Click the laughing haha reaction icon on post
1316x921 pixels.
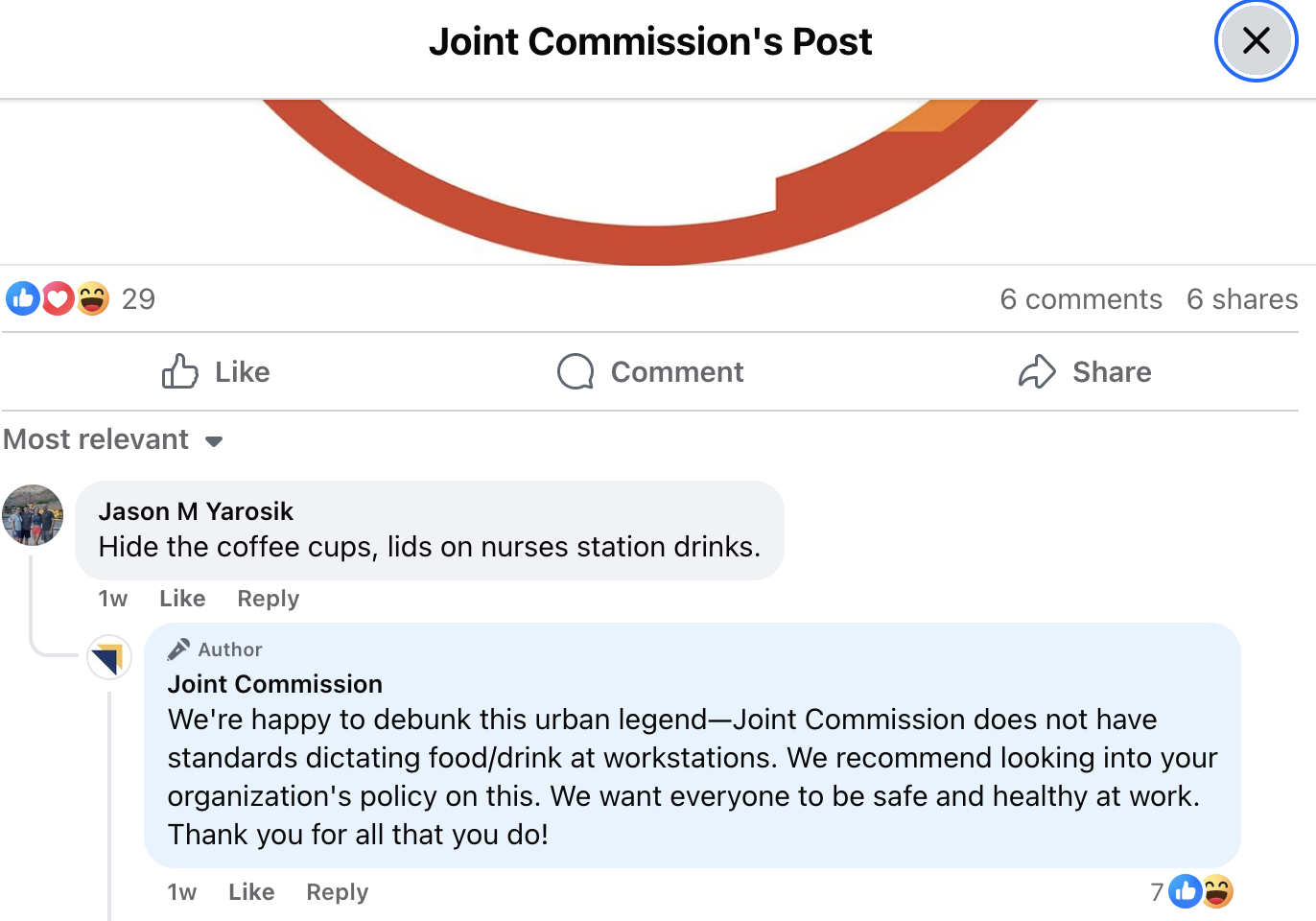[x=93, y=298]
